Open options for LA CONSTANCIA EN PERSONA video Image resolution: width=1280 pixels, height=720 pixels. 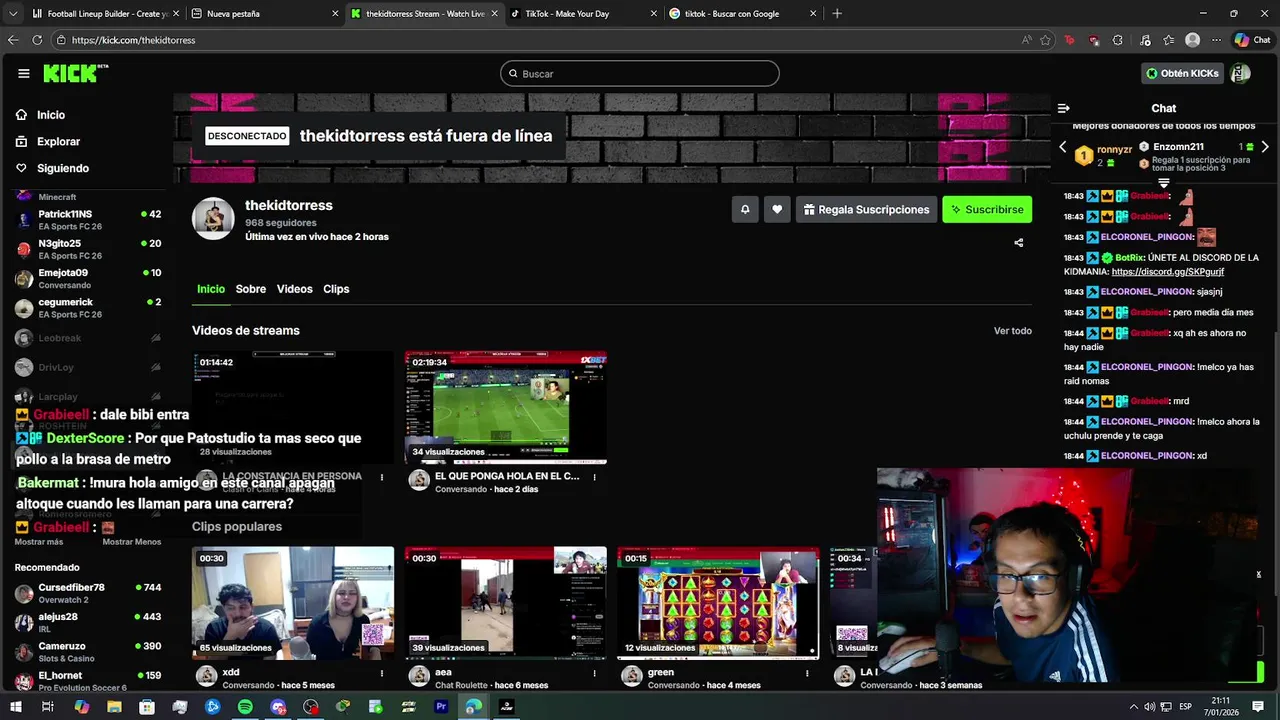[x=381, y=477]
